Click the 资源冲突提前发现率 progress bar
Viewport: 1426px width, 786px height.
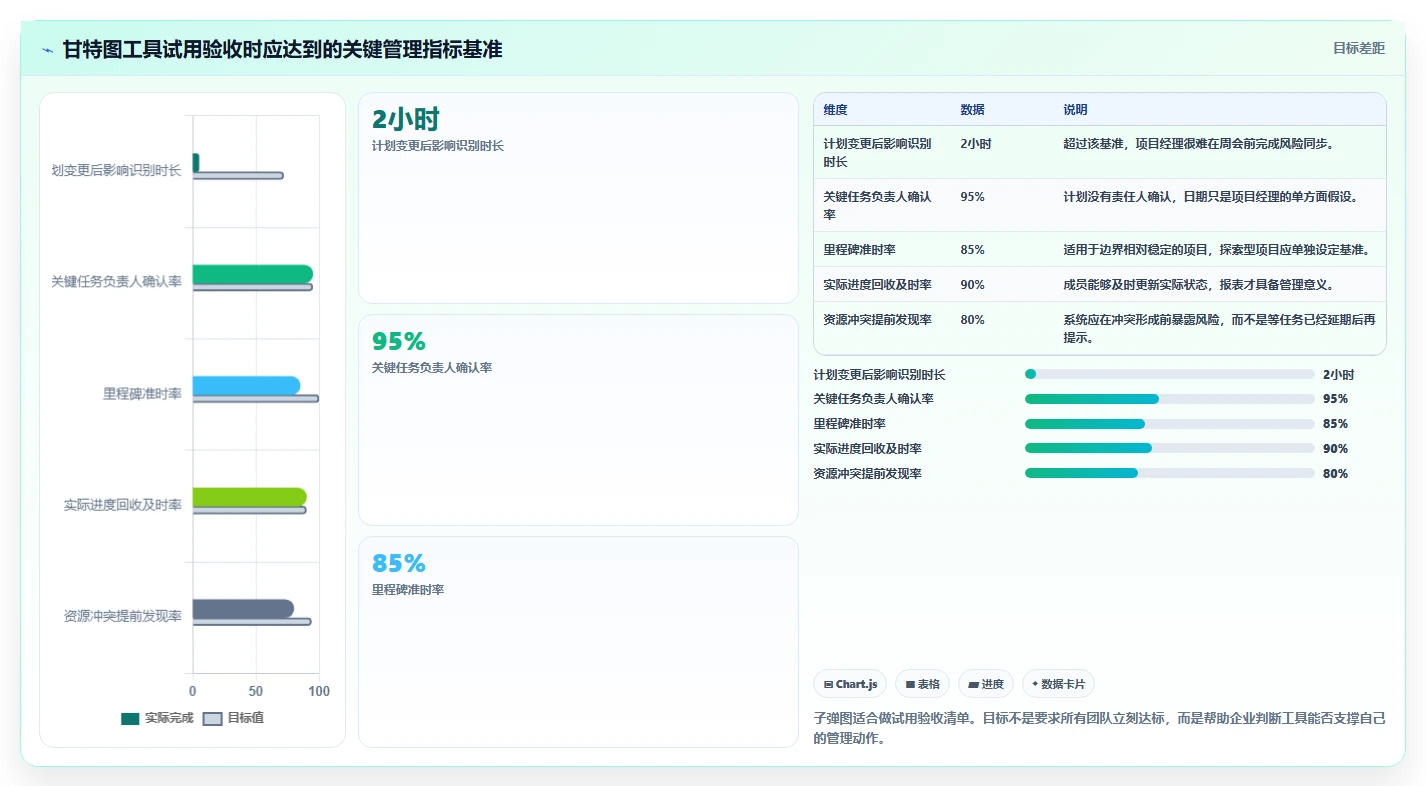(x=1169, y=473)
